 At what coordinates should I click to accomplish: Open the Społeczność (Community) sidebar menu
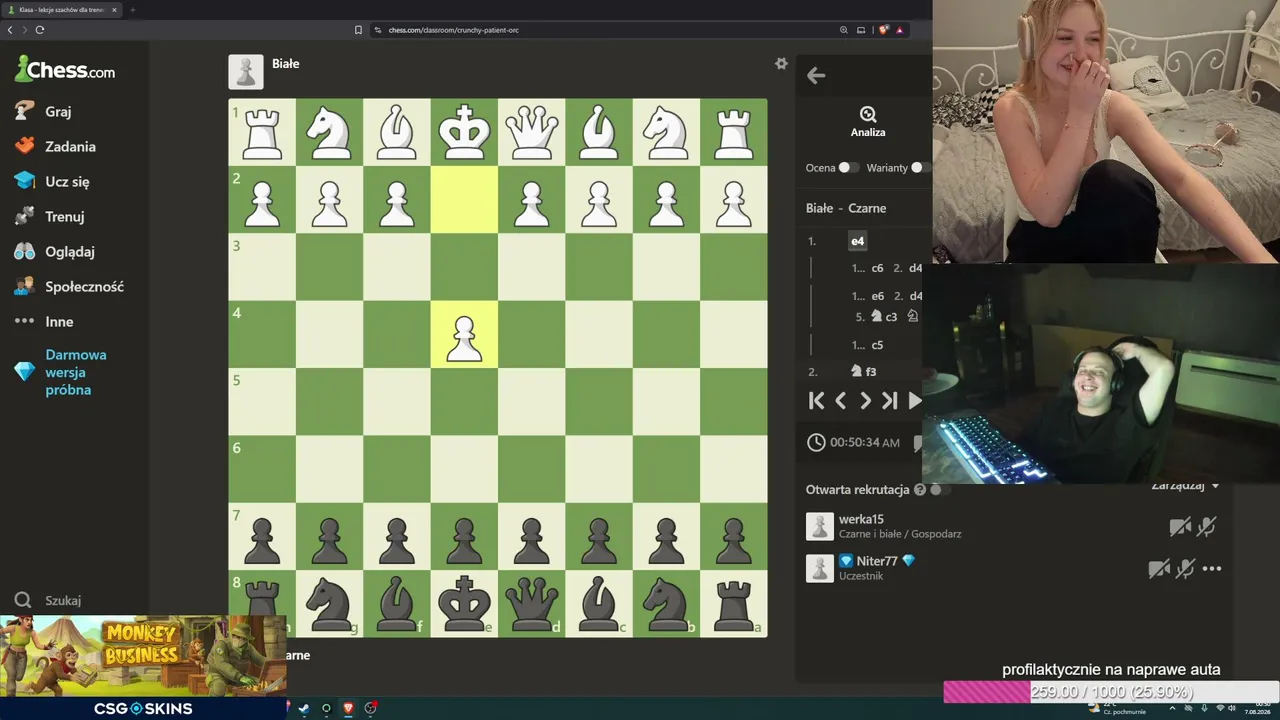[x=69, y=286]
